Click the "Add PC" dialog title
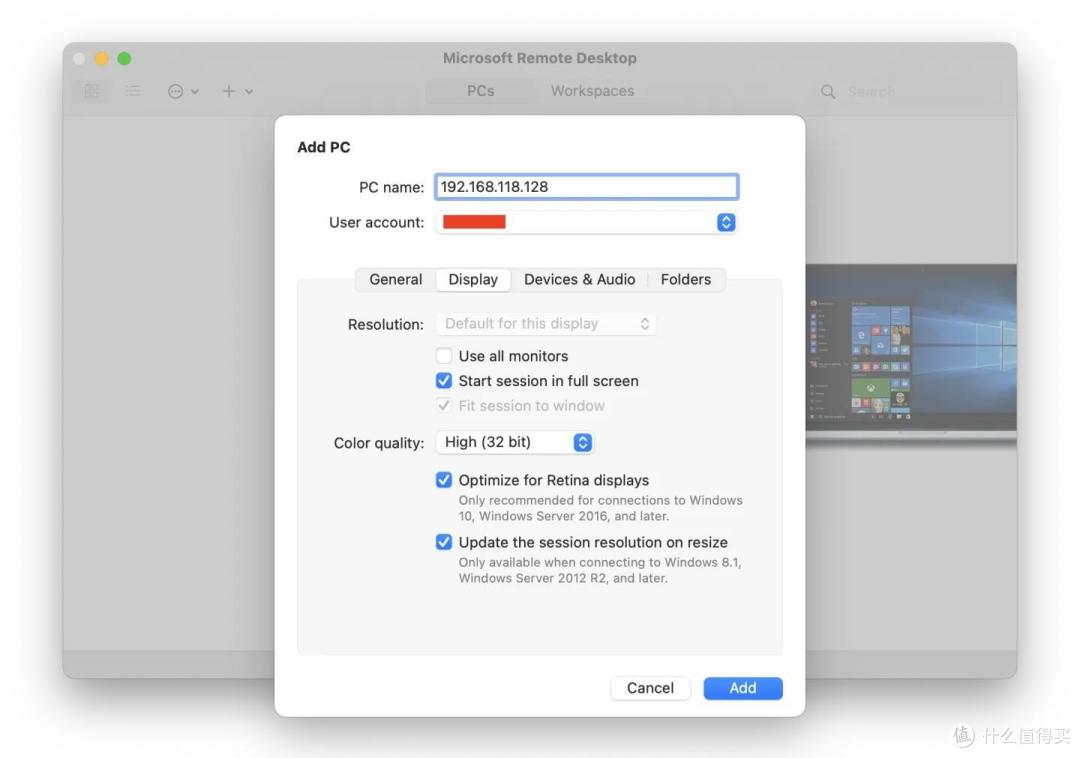Viewport: 1080px width, 758px height. [x=324, y=147]
